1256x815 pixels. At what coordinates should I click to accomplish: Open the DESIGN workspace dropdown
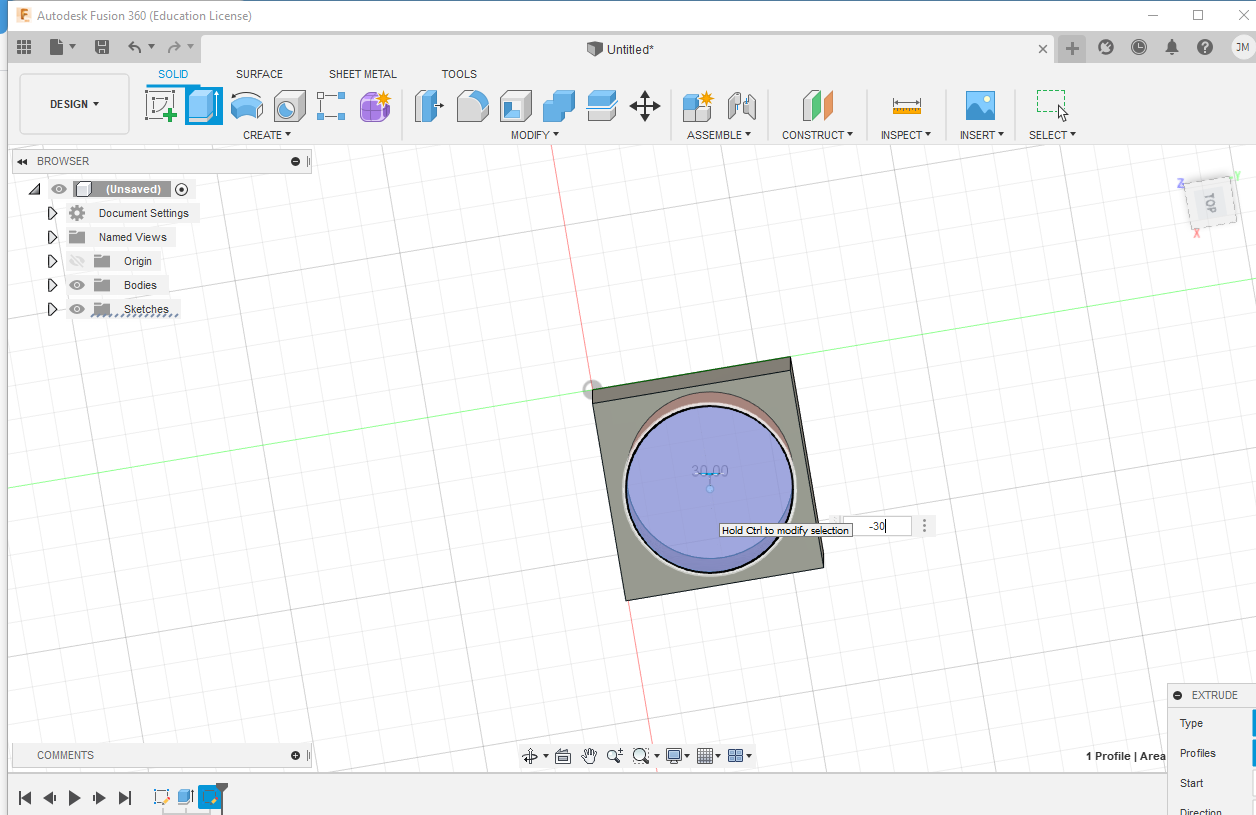75,104
